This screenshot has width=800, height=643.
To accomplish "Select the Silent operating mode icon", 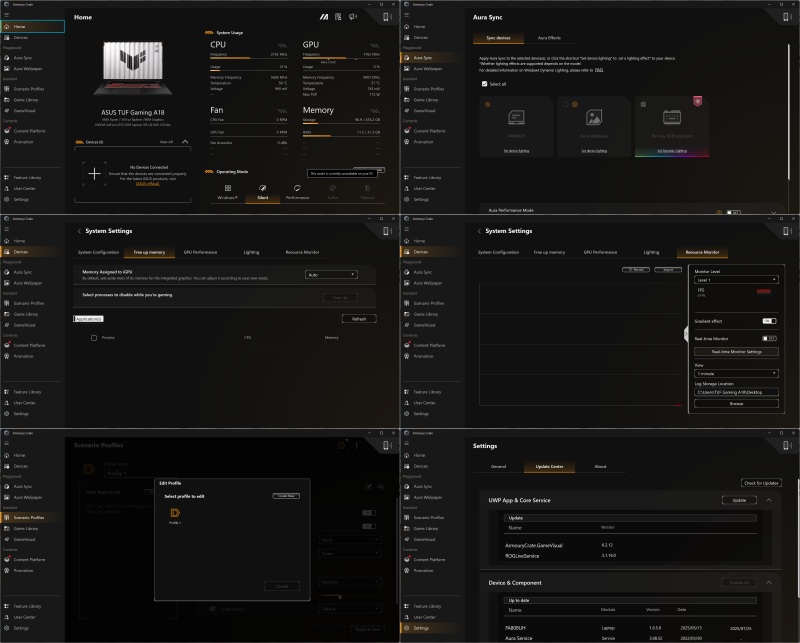I will point(263,188).
